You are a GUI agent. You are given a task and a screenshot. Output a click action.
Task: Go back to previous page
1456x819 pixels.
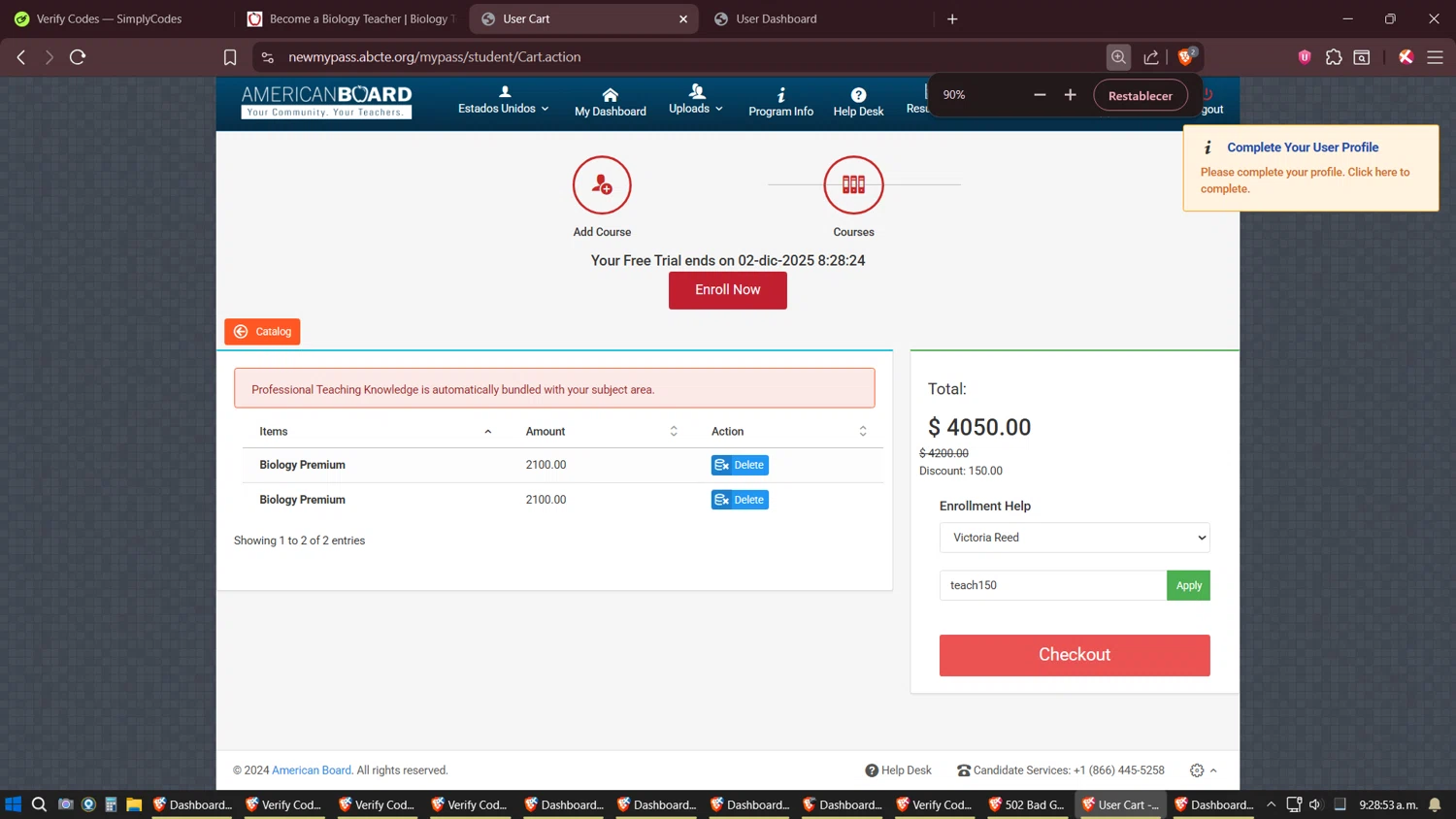pos(21,57)
